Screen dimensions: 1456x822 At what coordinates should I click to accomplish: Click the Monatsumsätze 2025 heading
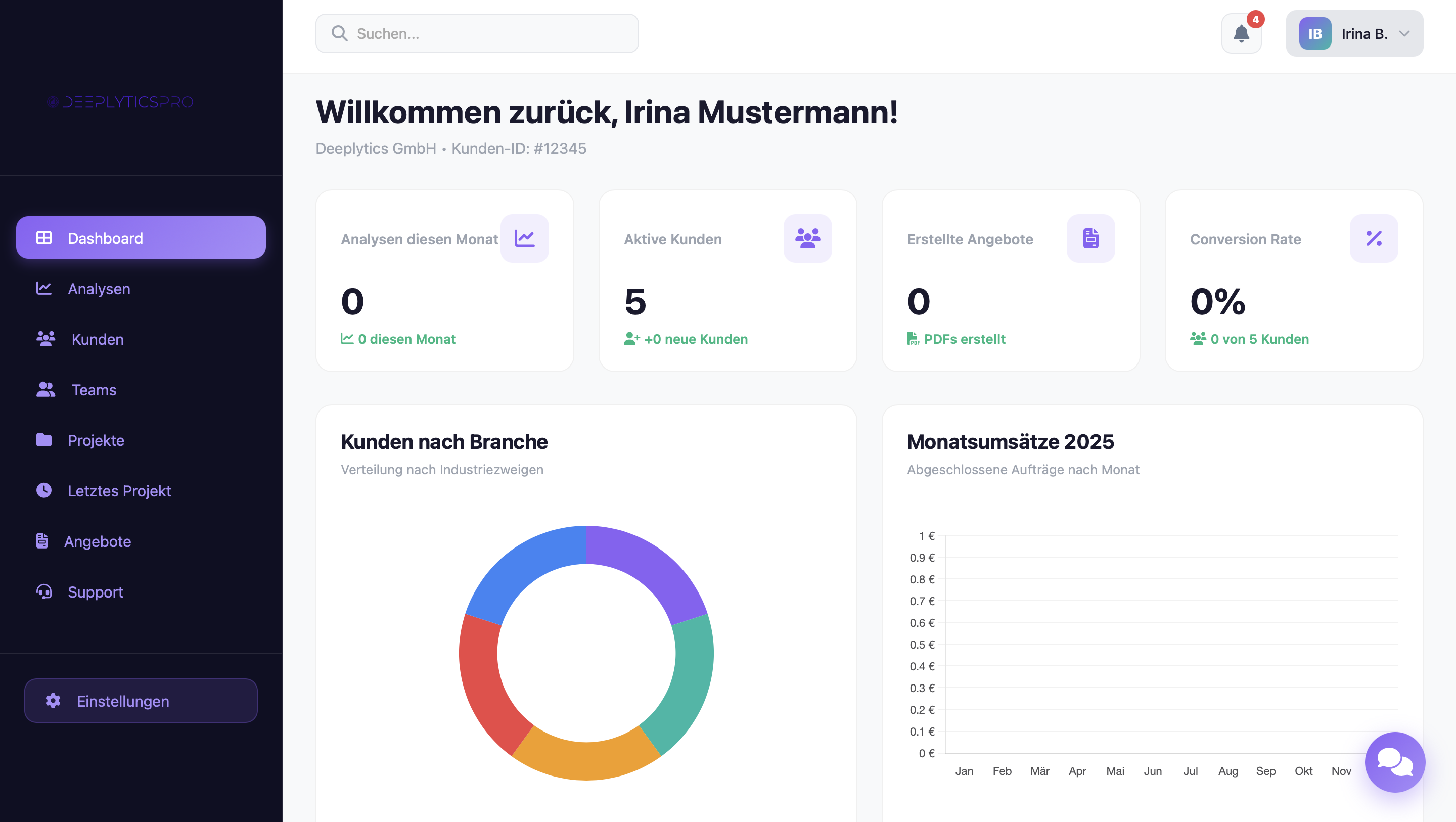pyautogui.click(x=1010, y=441)
